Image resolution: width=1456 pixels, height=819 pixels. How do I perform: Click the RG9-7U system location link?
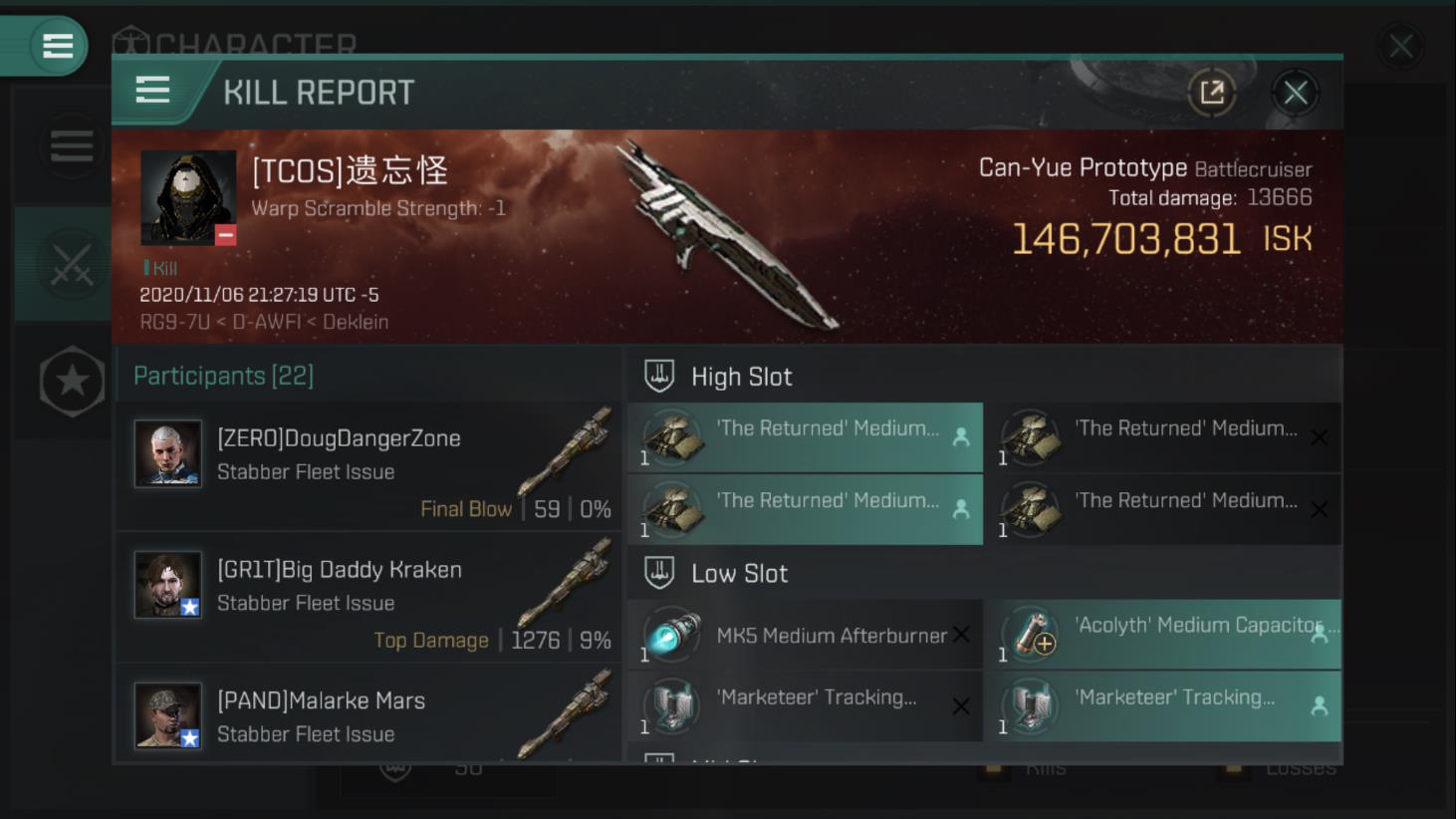pos(175,322)
